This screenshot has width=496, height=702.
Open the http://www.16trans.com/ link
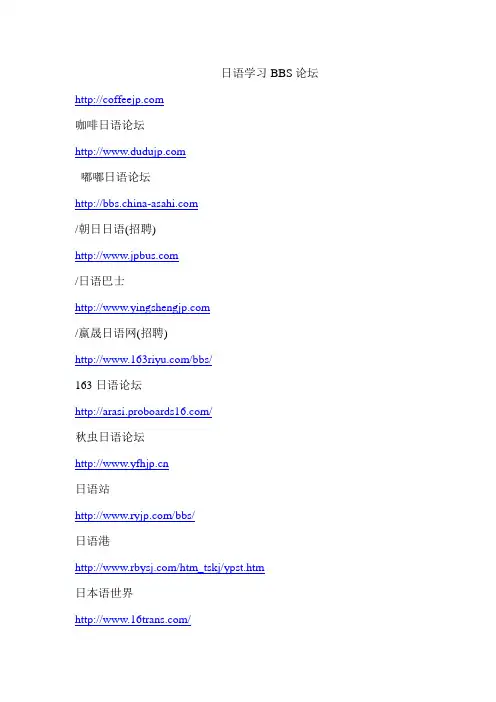[x=133, y=620]
